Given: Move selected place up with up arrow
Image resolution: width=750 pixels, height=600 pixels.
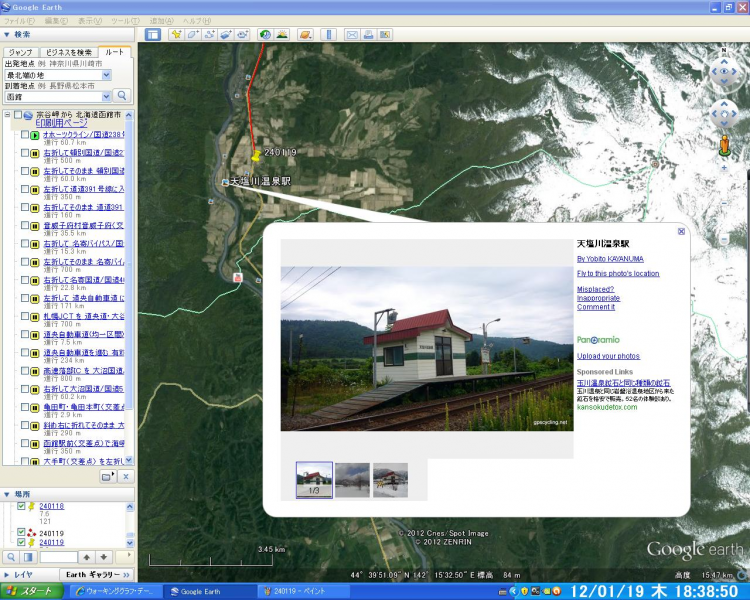Looking at the screenshot, I should coord(87,557).
